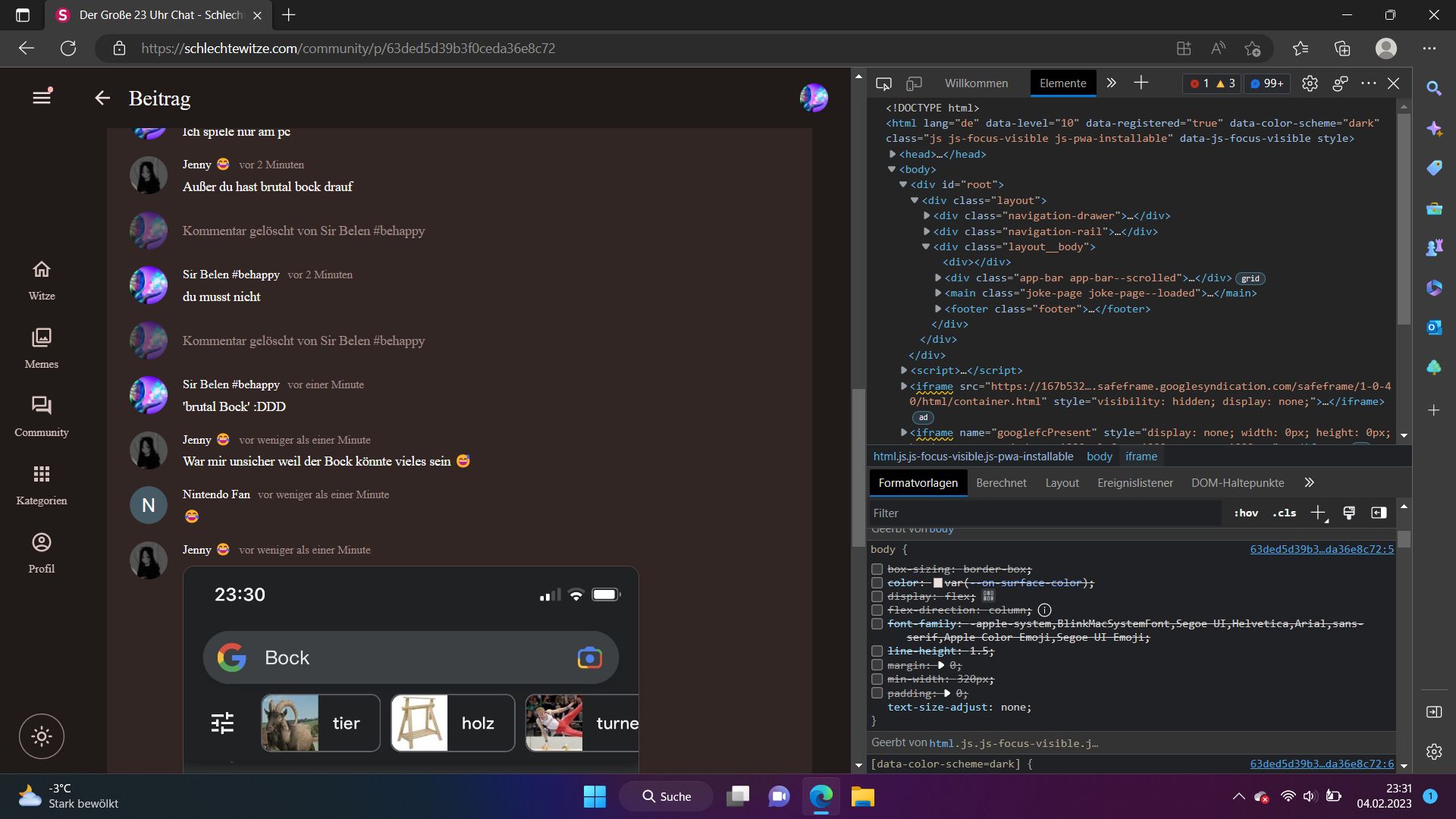Switch to the Willkommen tab
The image size is (1456, 819).
[976, 83]
